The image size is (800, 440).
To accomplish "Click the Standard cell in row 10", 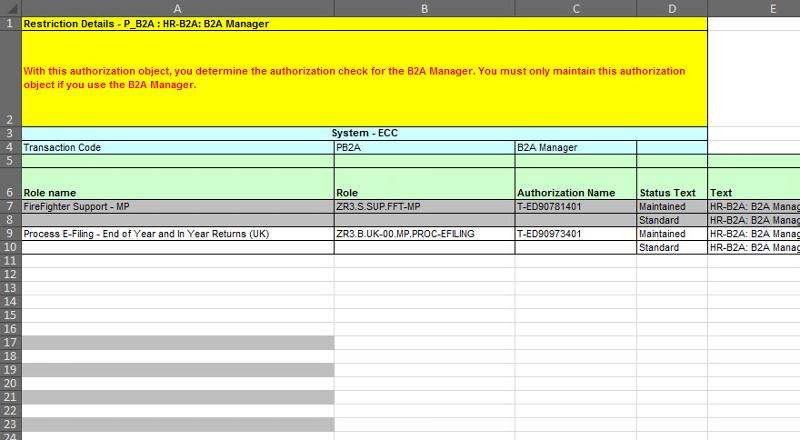I will [x=672, y=247].
